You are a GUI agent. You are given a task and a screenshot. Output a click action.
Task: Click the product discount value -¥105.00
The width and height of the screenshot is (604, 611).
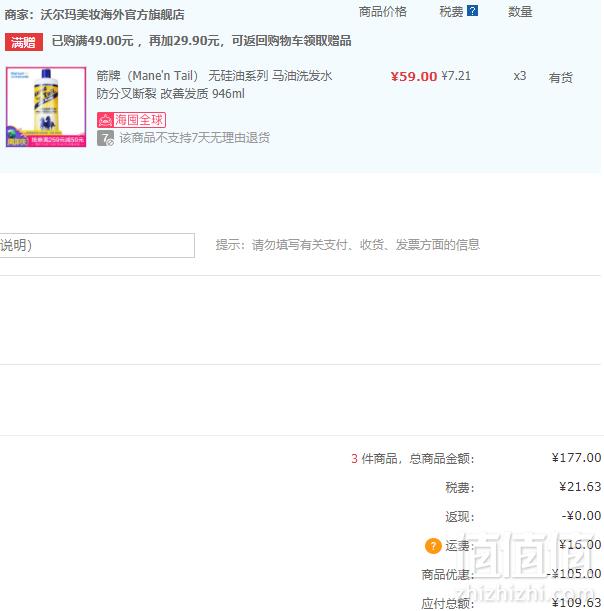pos(574,574)
